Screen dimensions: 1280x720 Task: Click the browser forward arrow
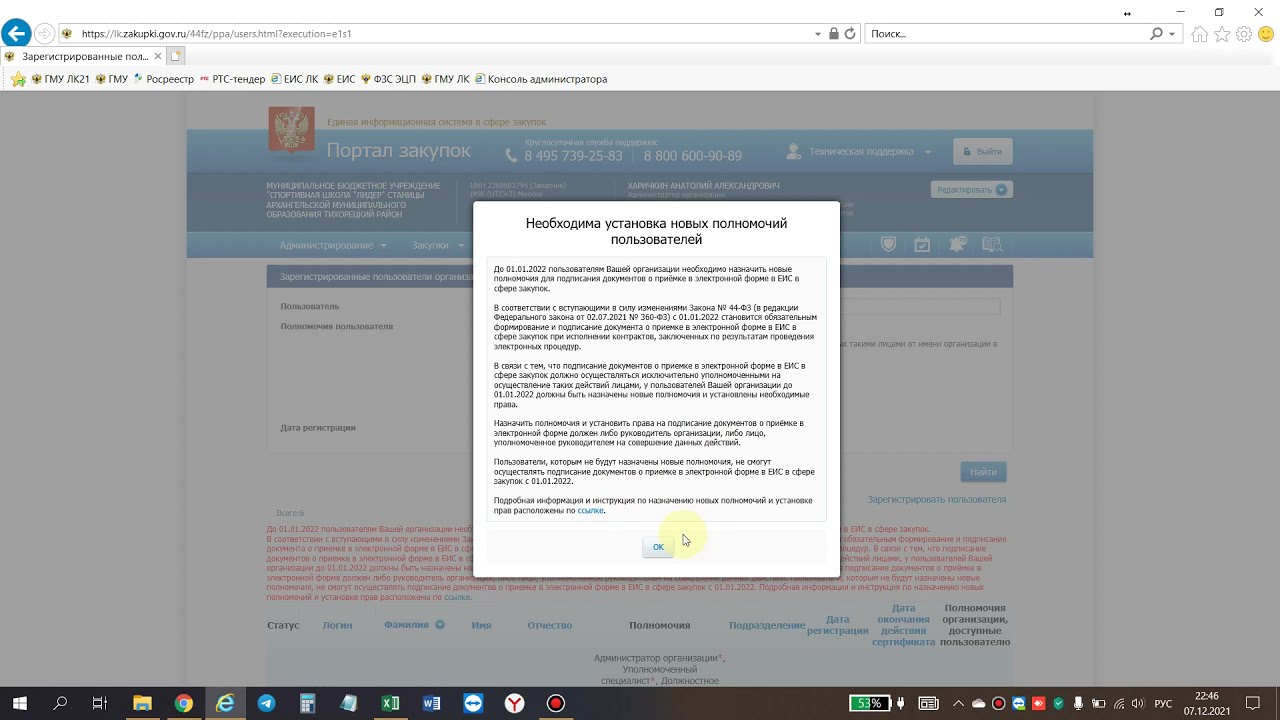pyautogui.click(x=44, y=34)
